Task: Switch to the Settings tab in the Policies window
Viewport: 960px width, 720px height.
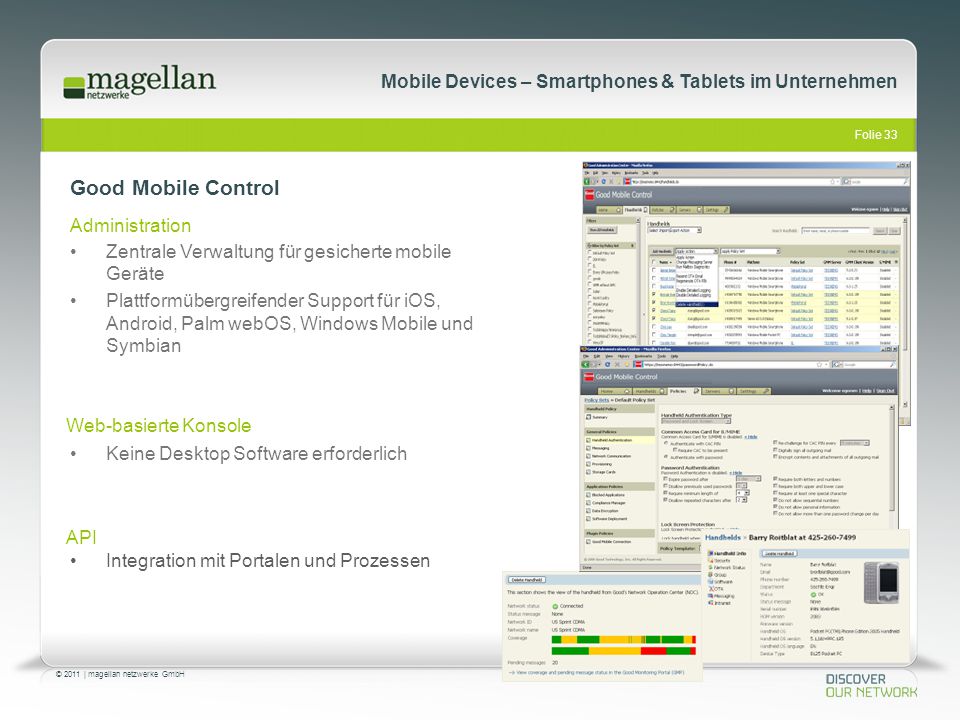Action: coord(753,391)
